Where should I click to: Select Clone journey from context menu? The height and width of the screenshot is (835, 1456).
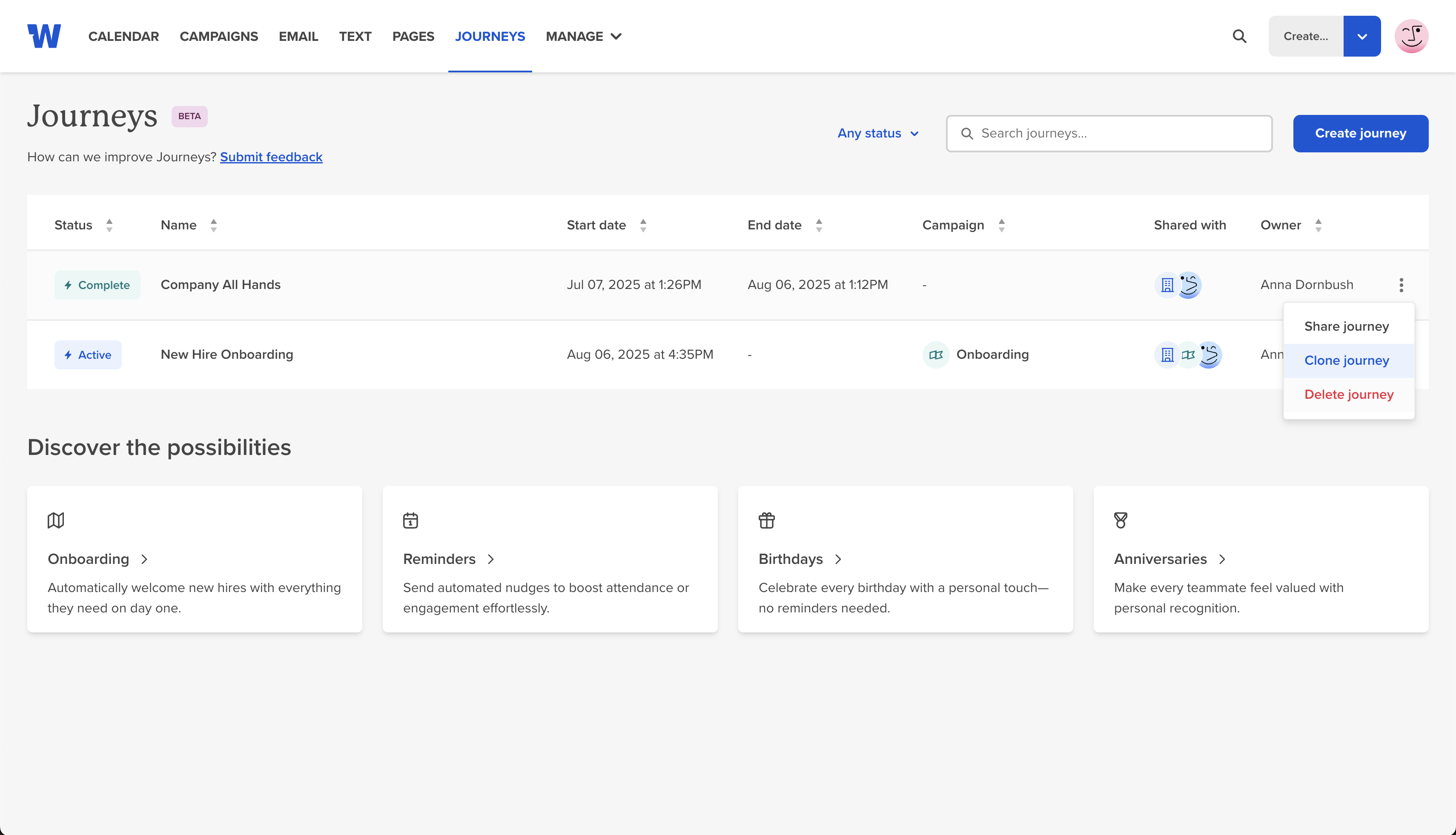[x=1347, y=360]
